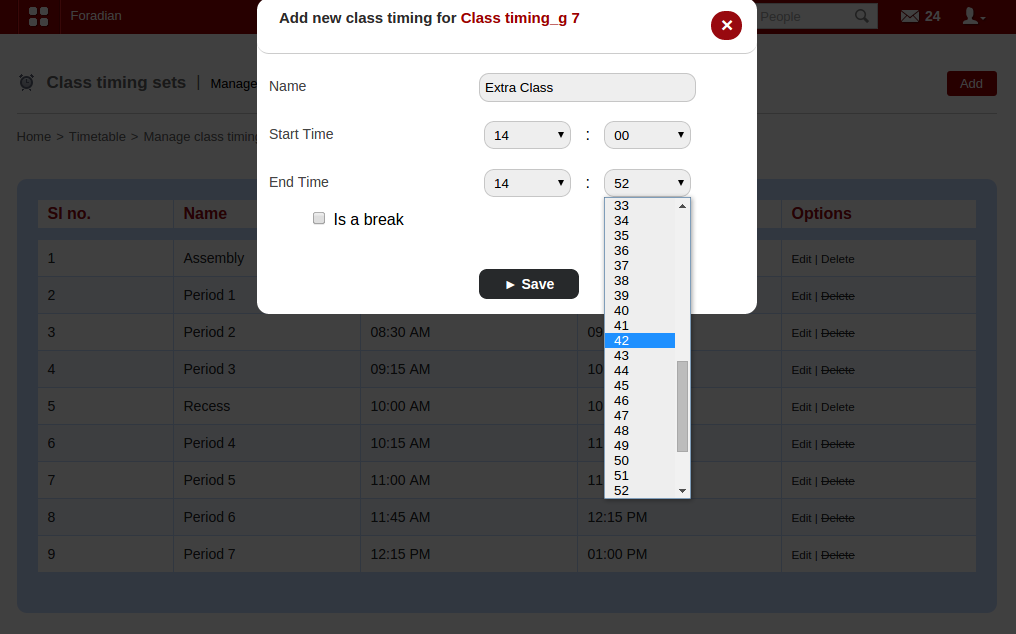Screen dimensions: 1016x634
Task: Click the Add button
Action: click(971, 84)
